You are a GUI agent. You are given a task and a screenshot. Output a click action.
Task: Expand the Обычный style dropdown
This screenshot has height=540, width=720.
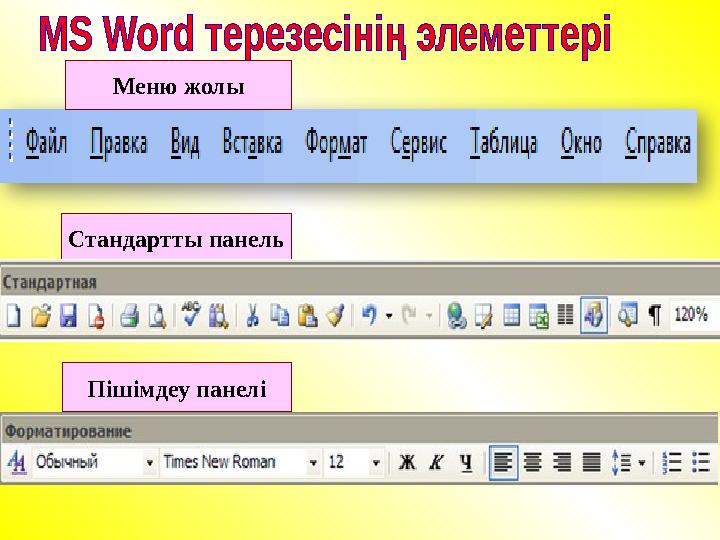(150, 463)
